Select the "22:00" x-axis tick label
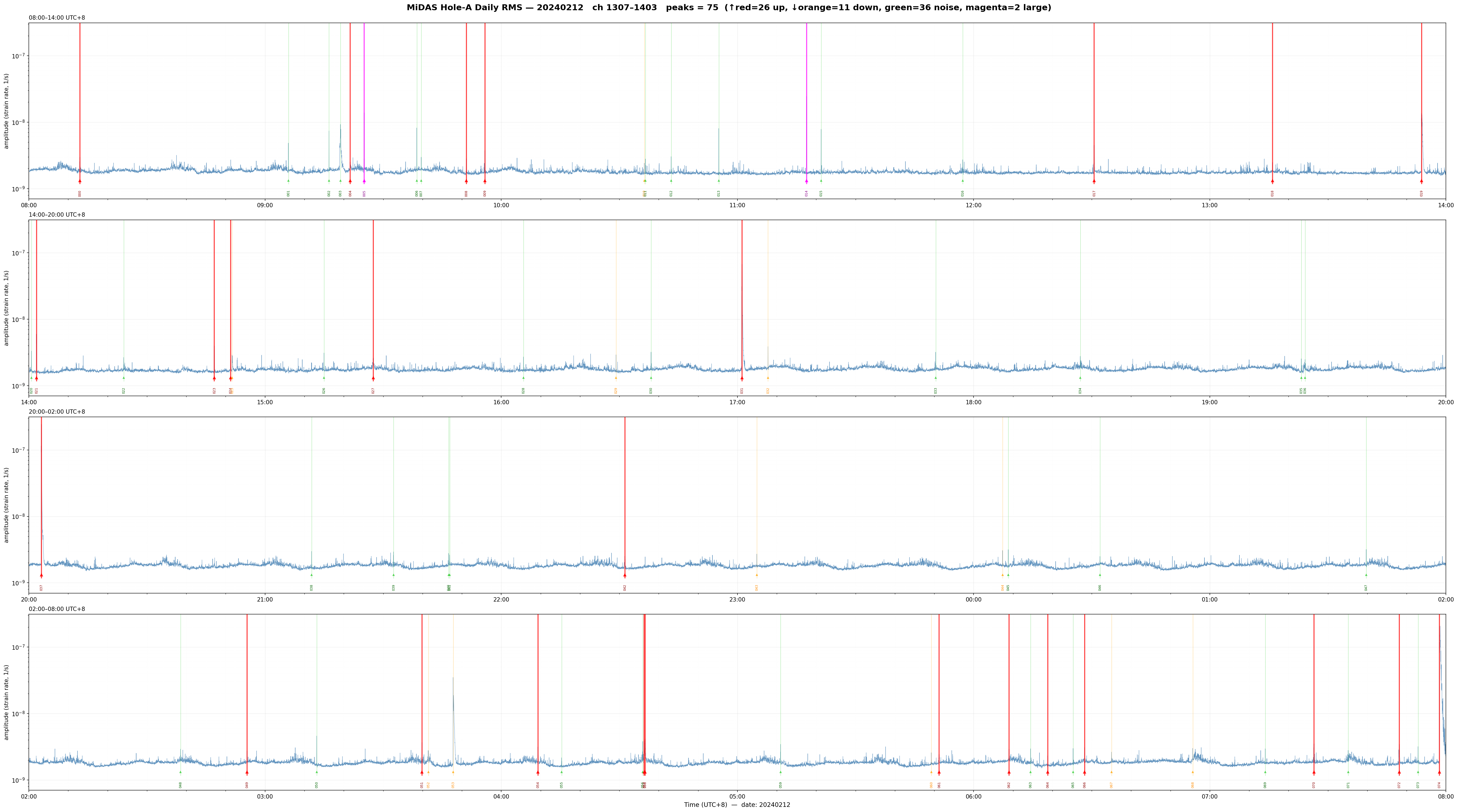Screen dimensions: 1458x812 click(501, 599)
